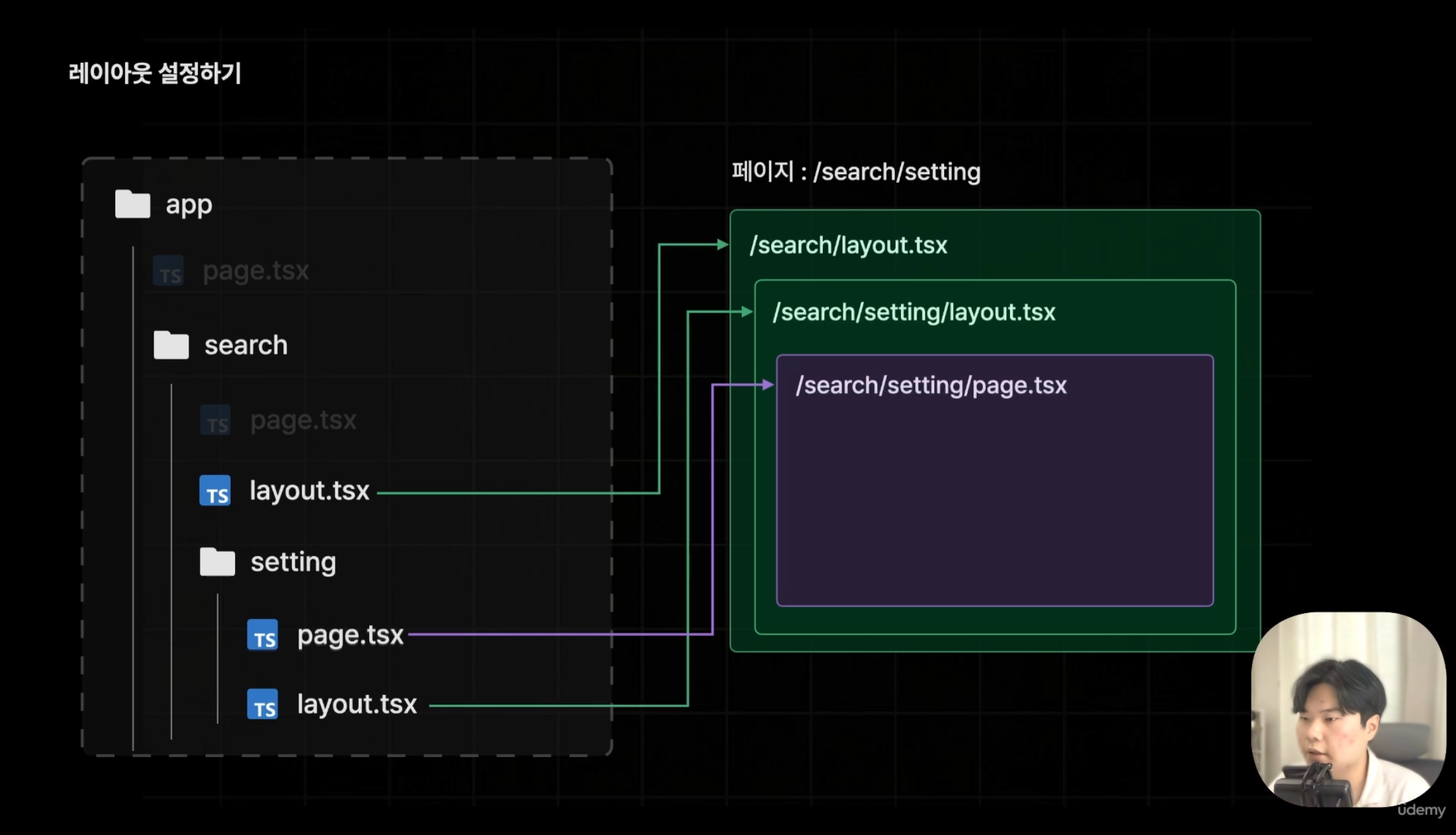Click the app folder icon
Viewport: 1456px width, 835px height.
tap(132, 204)
